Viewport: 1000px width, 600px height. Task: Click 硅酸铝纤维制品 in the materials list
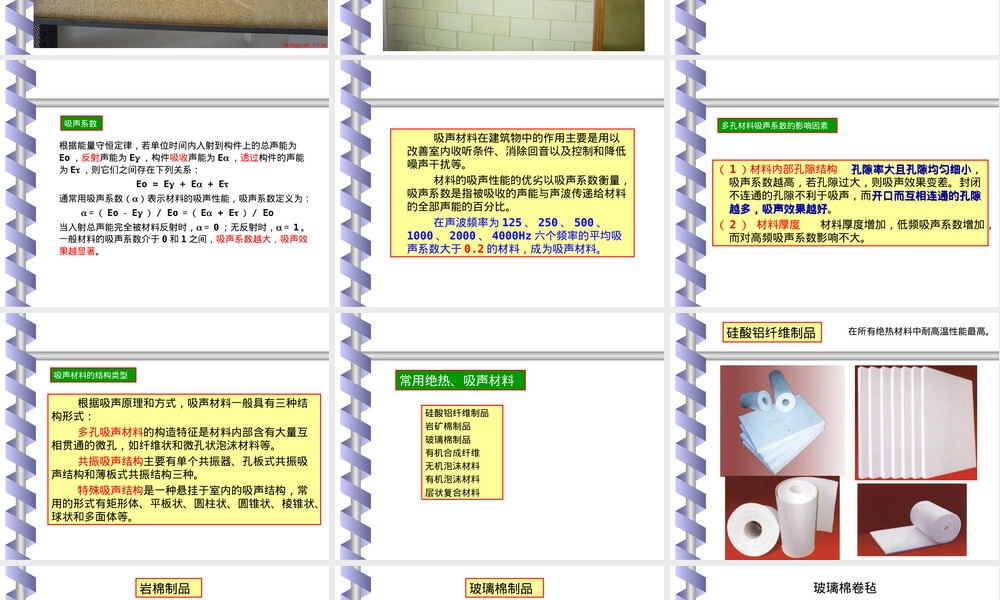tap(457, 413)
